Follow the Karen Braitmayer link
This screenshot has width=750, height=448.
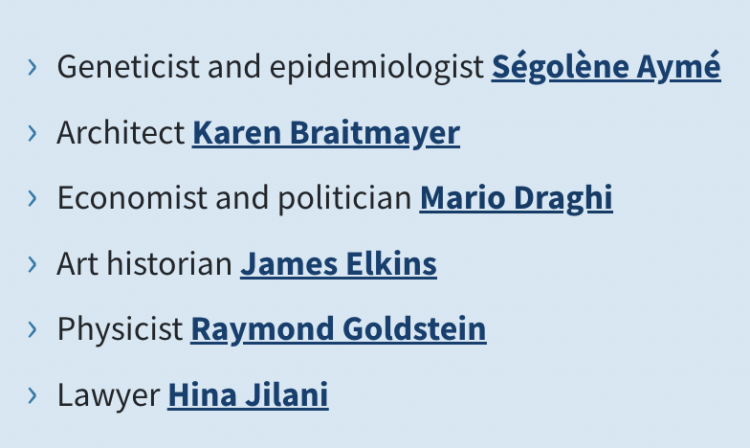pyautogui.click(x=326, y=133)
